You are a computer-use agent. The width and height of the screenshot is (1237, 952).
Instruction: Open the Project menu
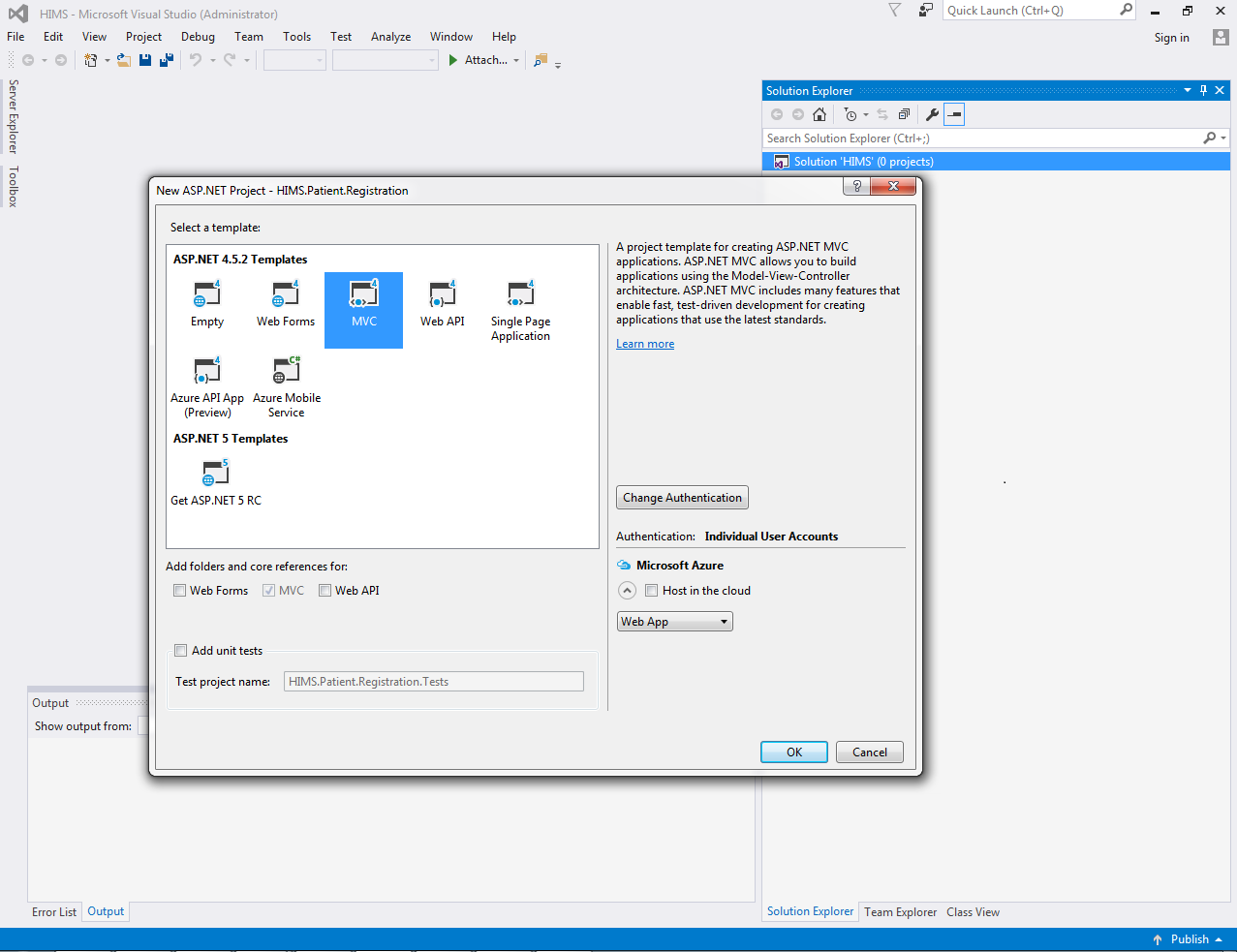pyautogui.click(x=143, y=37)
